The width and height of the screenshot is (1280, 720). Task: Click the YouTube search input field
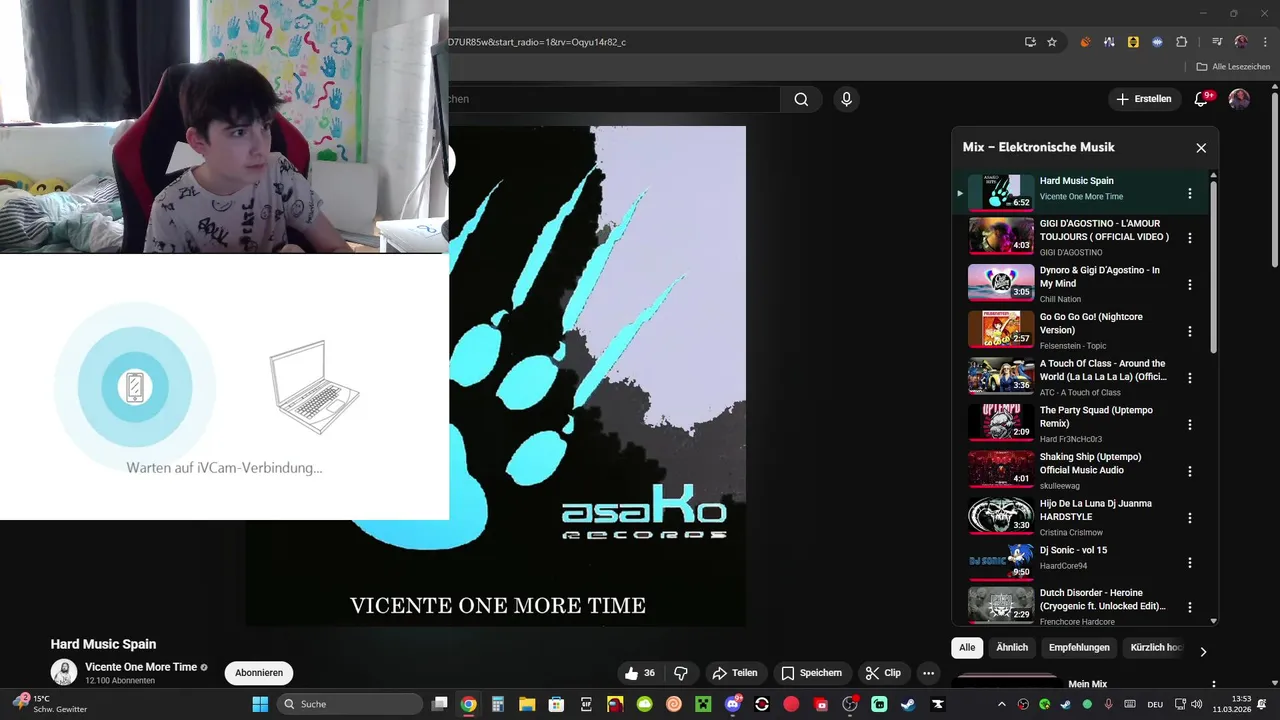(x=614, y=99)
